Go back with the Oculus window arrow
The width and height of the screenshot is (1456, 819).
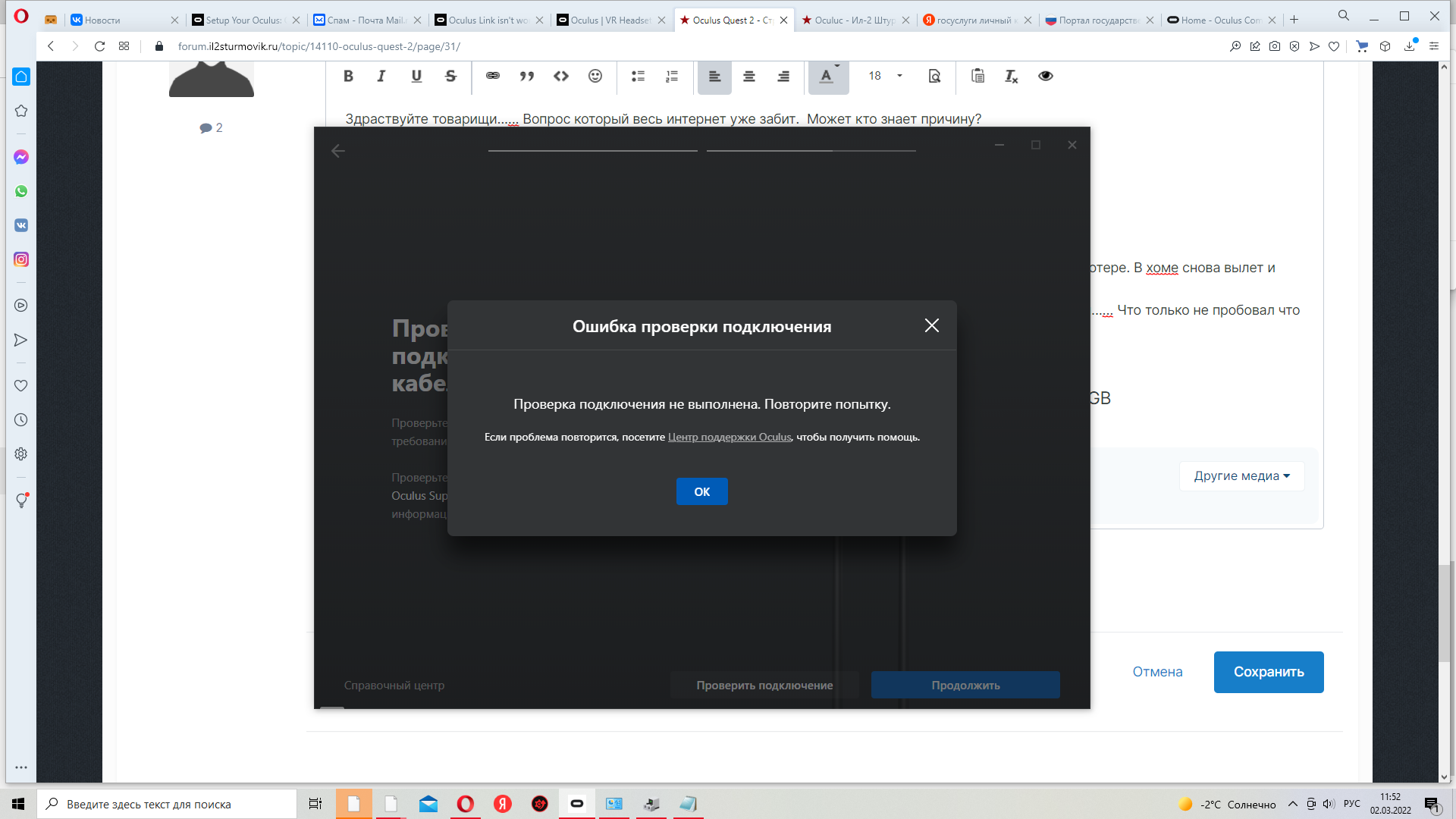pos(338,151)
